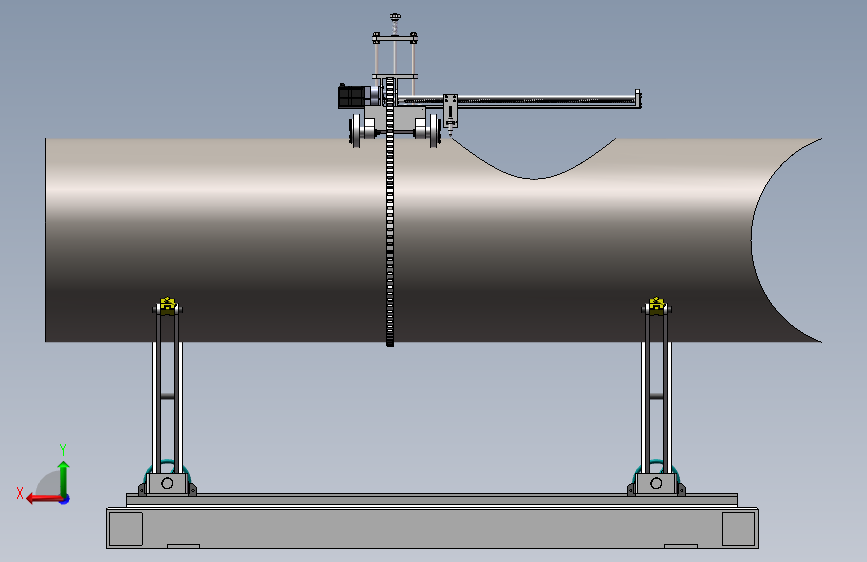Select the end bracket of the horizontal rail
Image resolution: width=867 pixels, height=562 pixels.
(638, 98)
